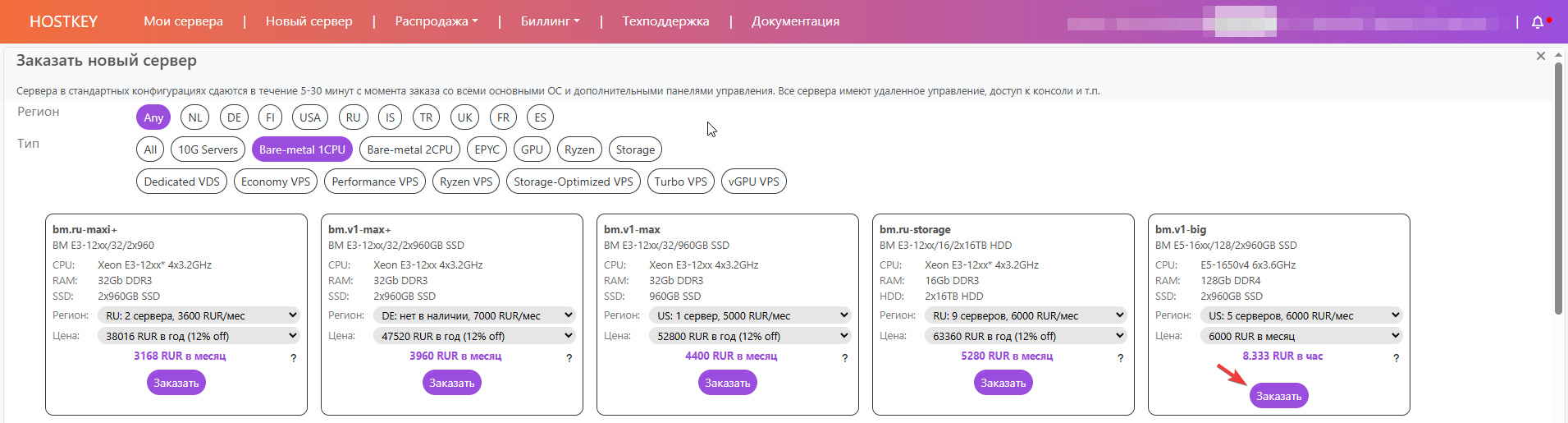Open region dropdown for bm.v1-big

(1302, 315)
